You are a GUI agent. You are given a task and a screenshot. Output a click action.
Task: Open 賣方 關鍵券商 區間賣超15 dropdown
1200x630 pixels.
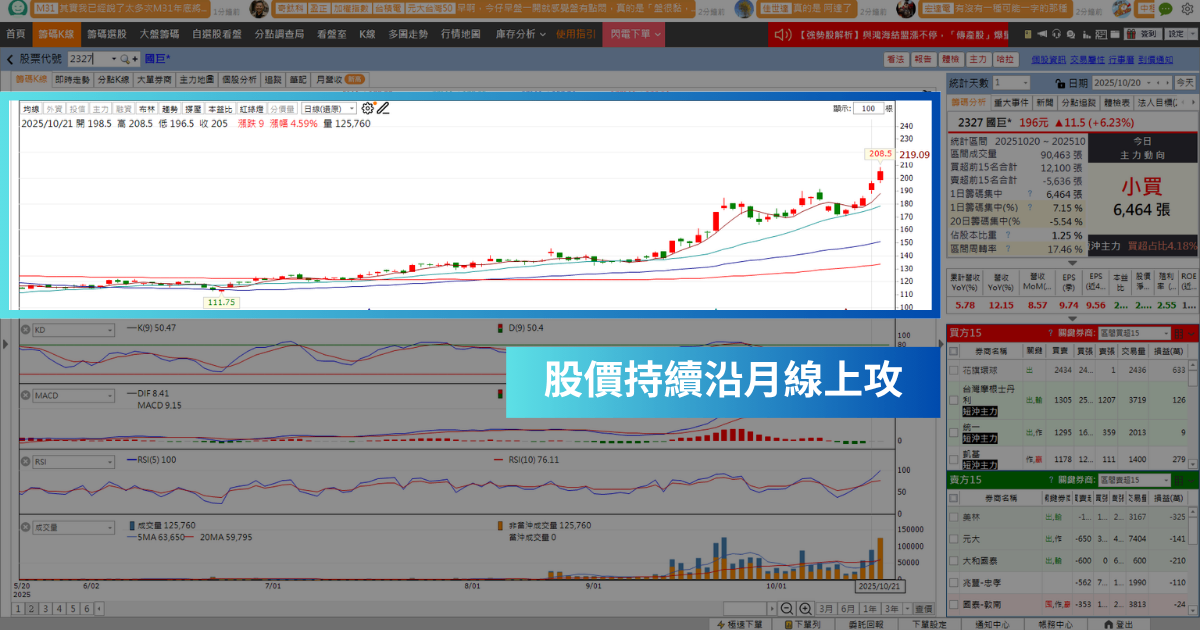click(1137, 481)
